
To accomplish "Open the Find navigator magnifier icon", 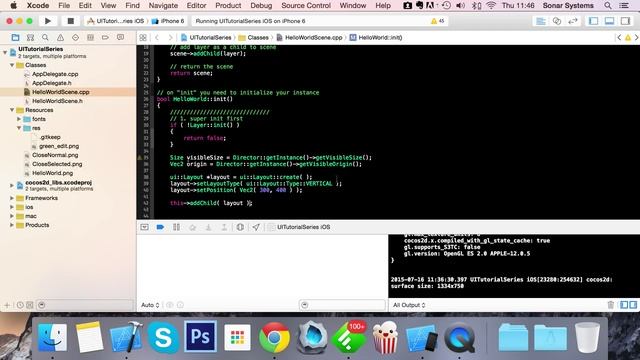I will click(x=45, y=38).
